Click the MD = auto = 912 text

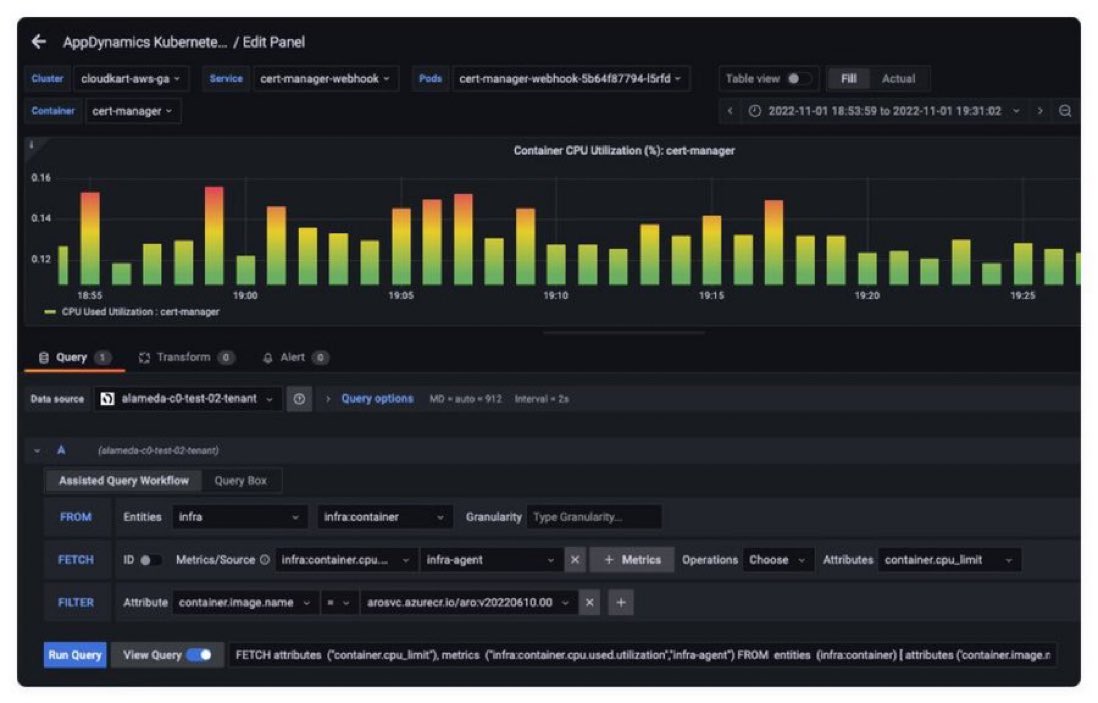[x=466, y=399]
